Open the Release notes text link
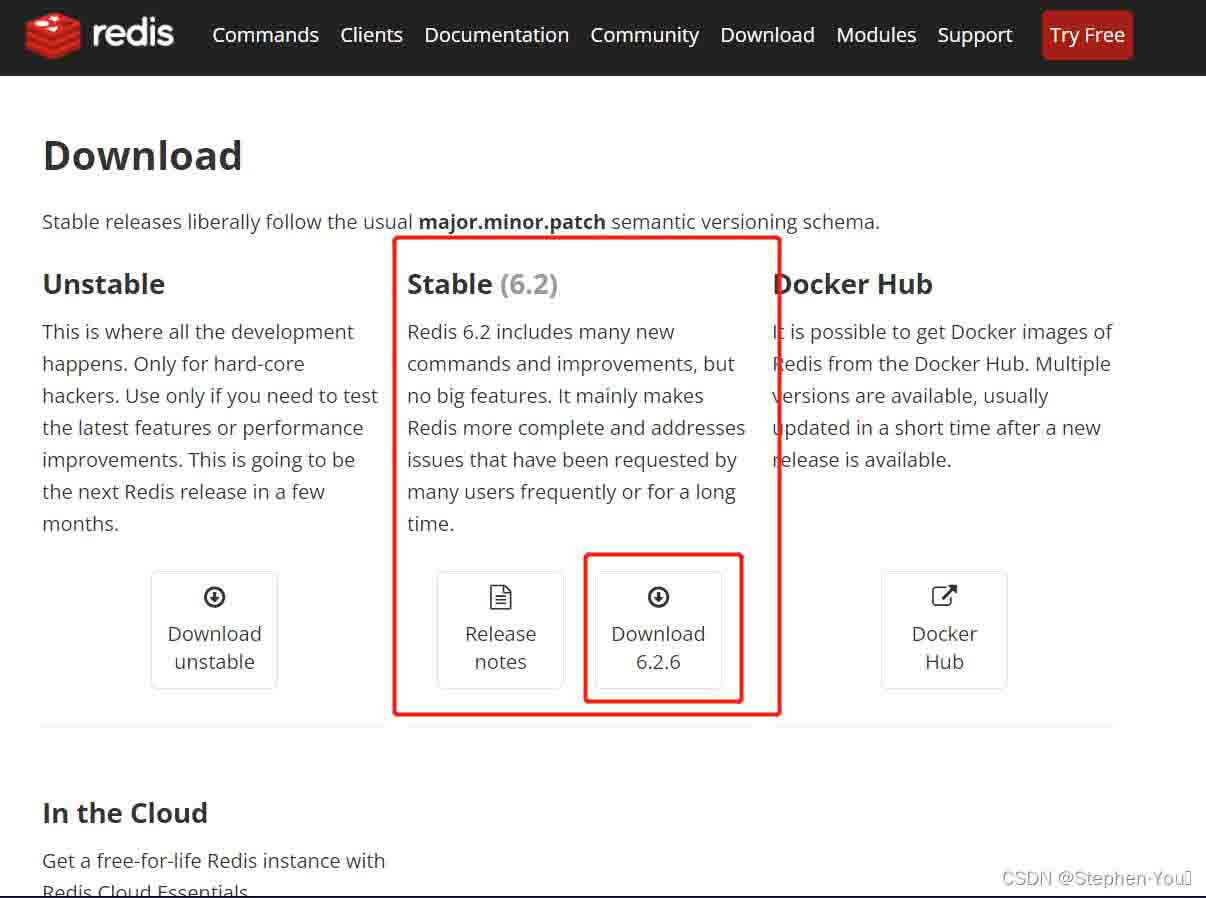 [500, 648]
